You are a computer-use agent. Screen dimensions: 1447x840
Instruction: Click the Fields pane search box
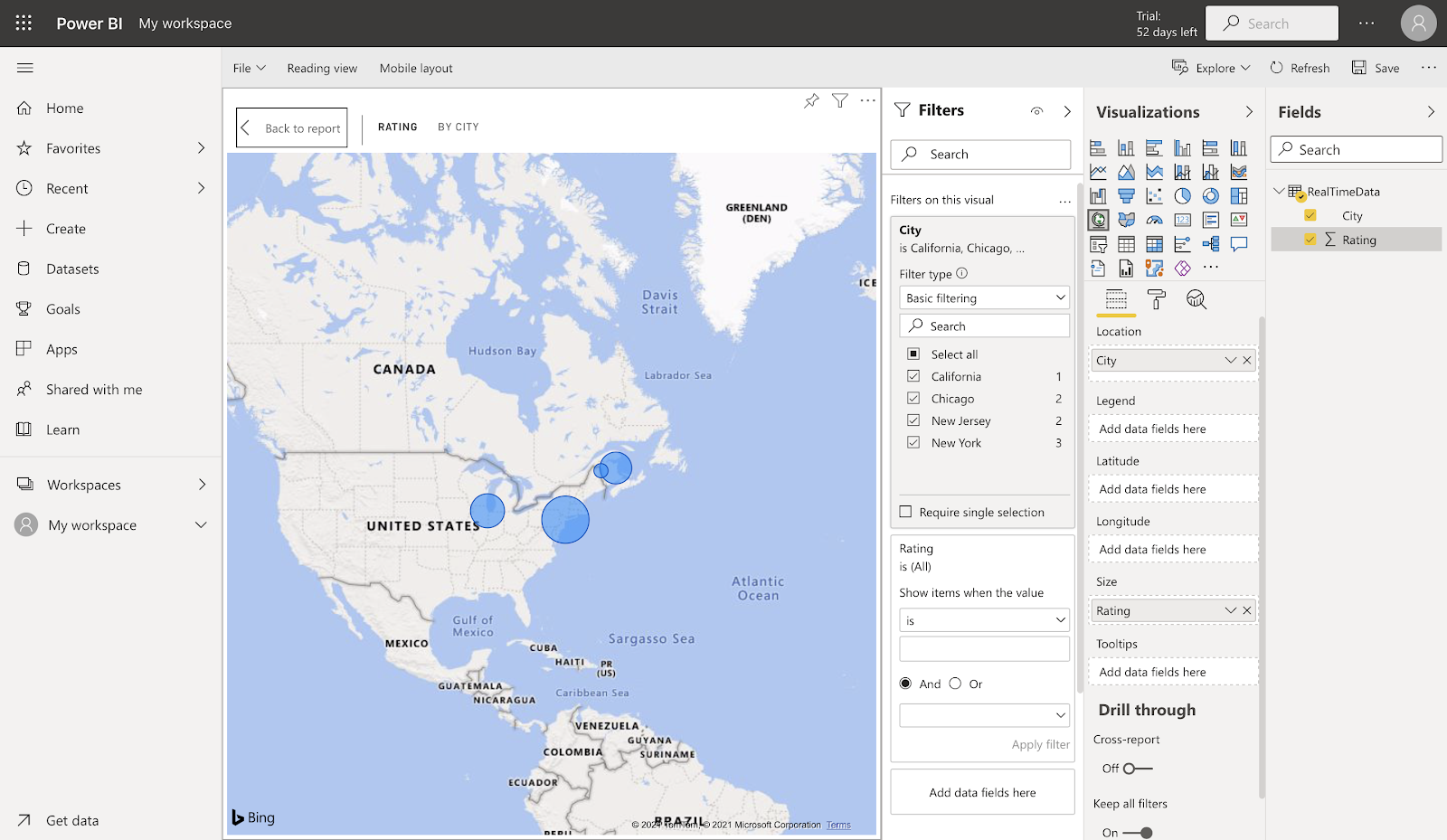click(1356, 150)
